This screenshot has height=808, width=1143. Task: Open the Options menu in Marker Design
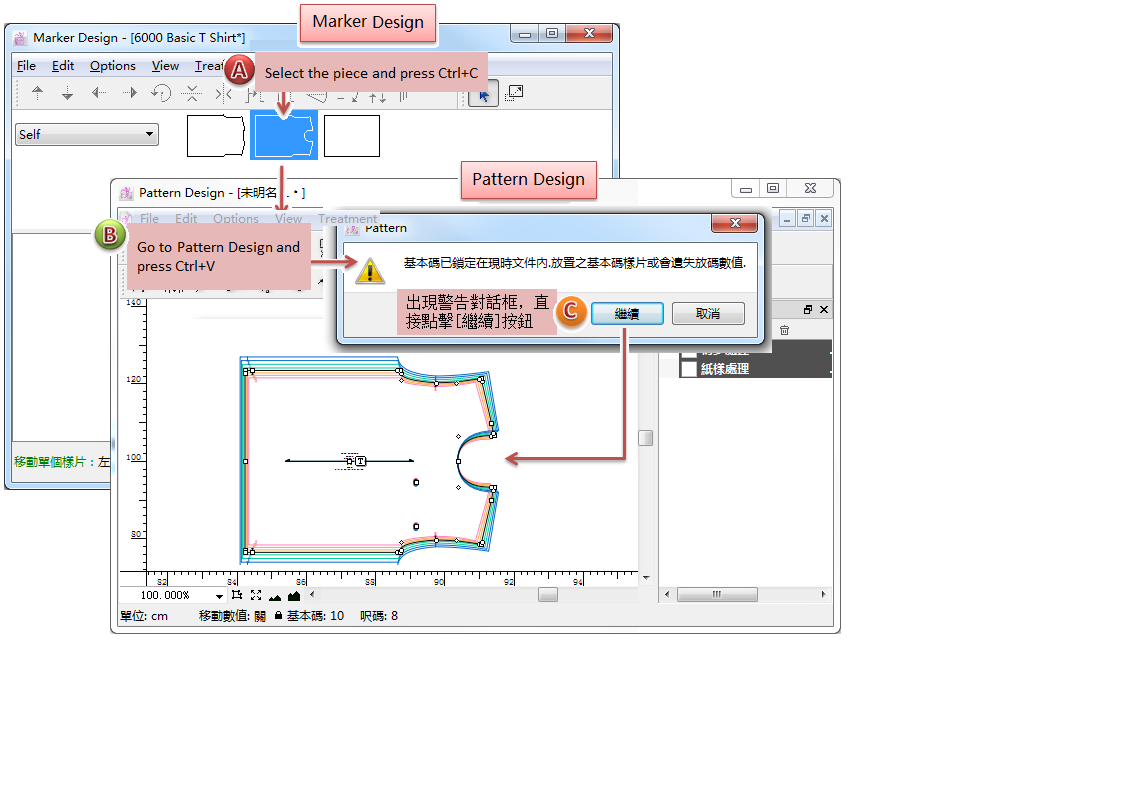click(112, 66)
